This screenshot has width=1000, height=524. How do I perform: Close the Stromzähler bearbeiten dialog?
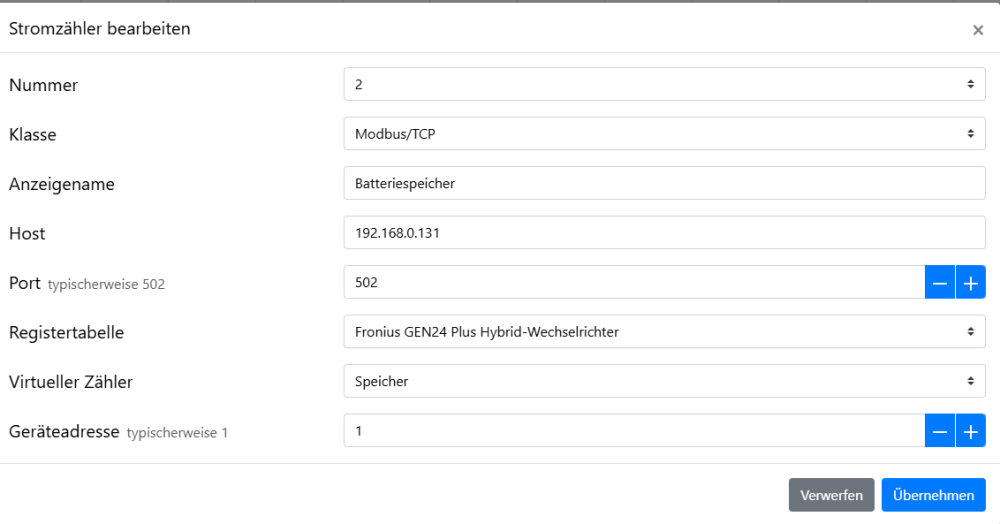point(978,30)
